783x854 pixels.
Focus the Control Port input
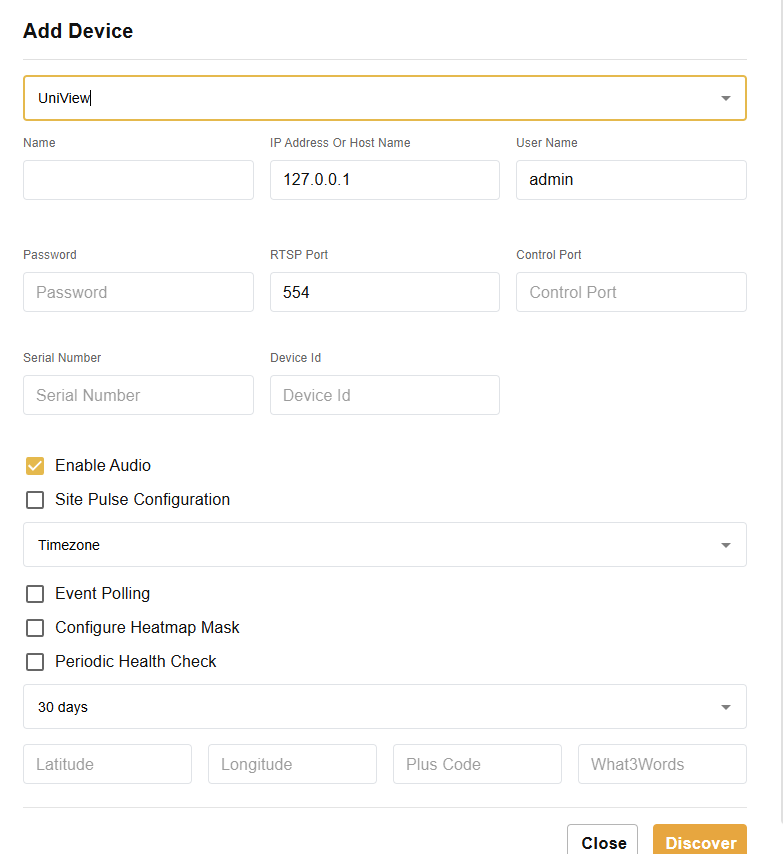(631, 292)
